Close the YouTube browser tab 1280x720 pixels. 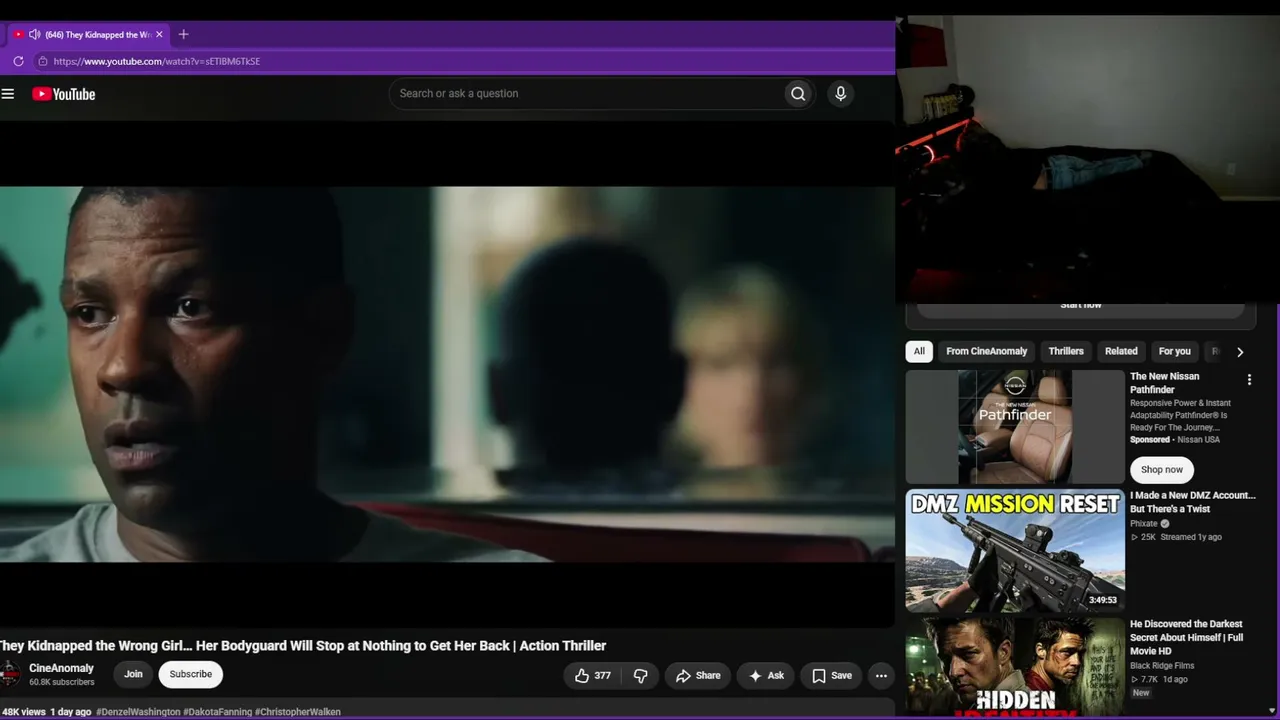pyautogui.click(x=159, y=34)
